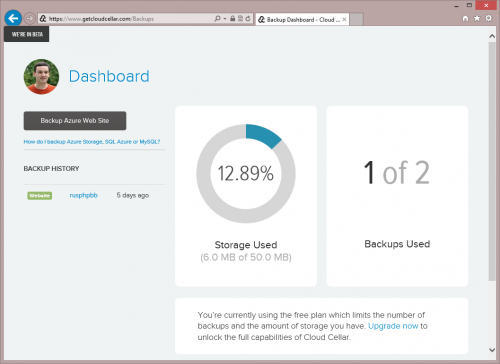Click the security lock icon
Screen dimensions: 500x364
pyautogui.click(x=233, y=19)
